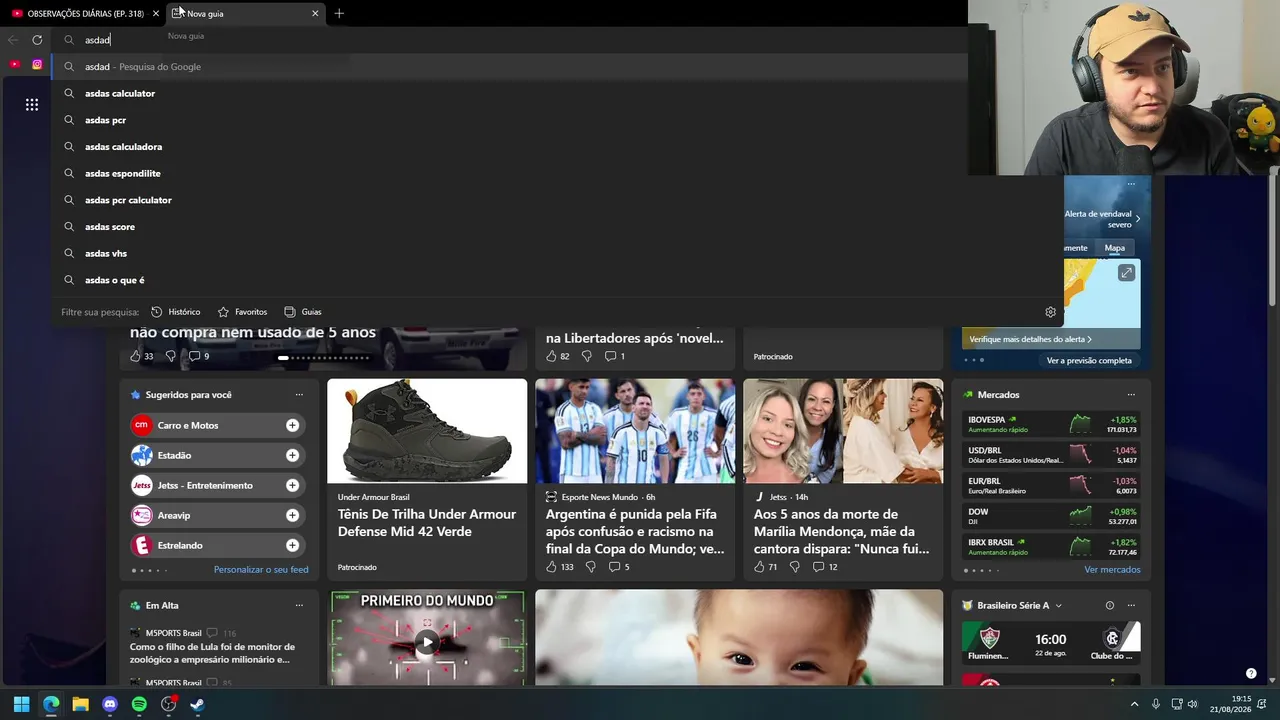The width and height of the screenshot is (1280, 720).
Task: Filter suggestions by Favoritos
Action: [242, 312]
